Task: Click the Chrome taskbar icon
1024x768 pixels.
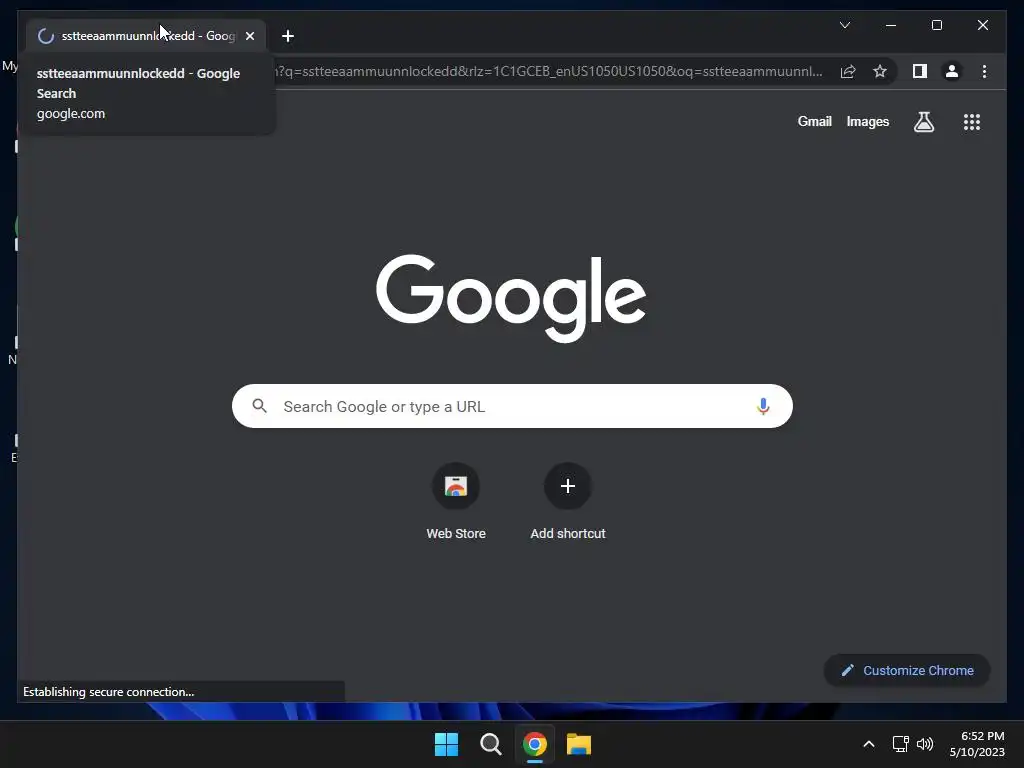Action: (534, 744)
